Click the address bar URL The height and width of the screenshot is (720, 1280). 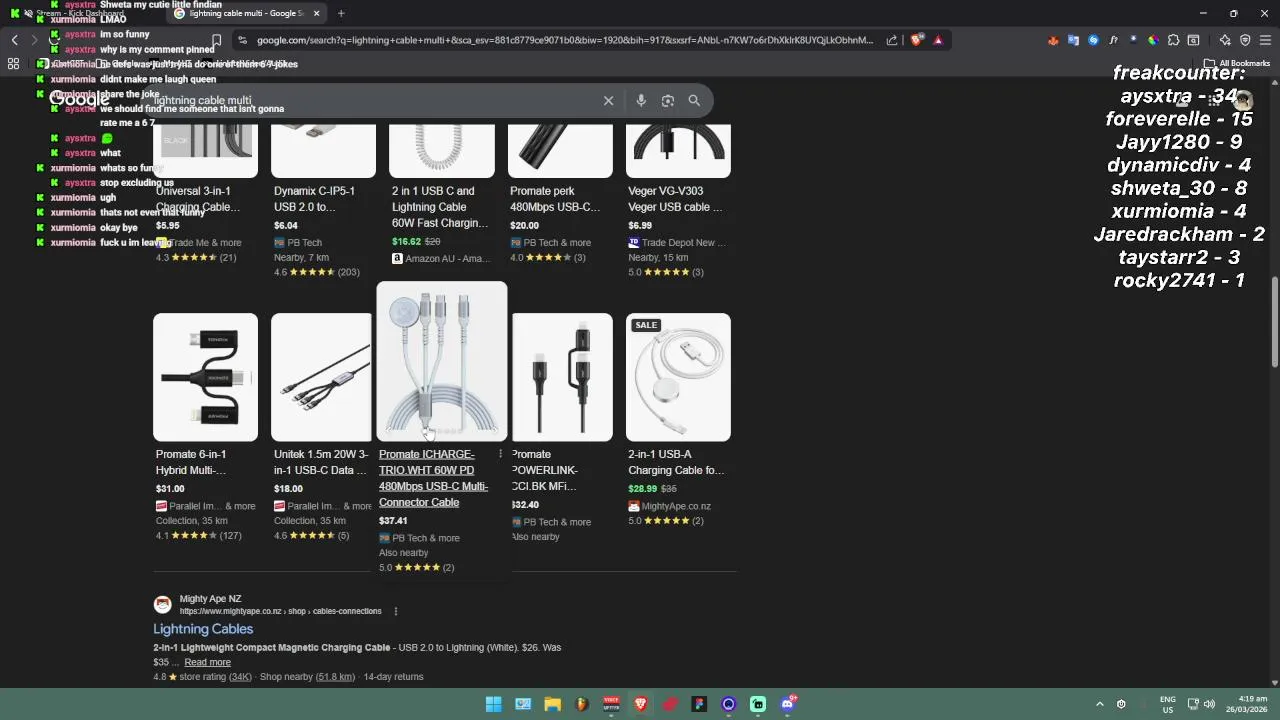coord(565,40)
